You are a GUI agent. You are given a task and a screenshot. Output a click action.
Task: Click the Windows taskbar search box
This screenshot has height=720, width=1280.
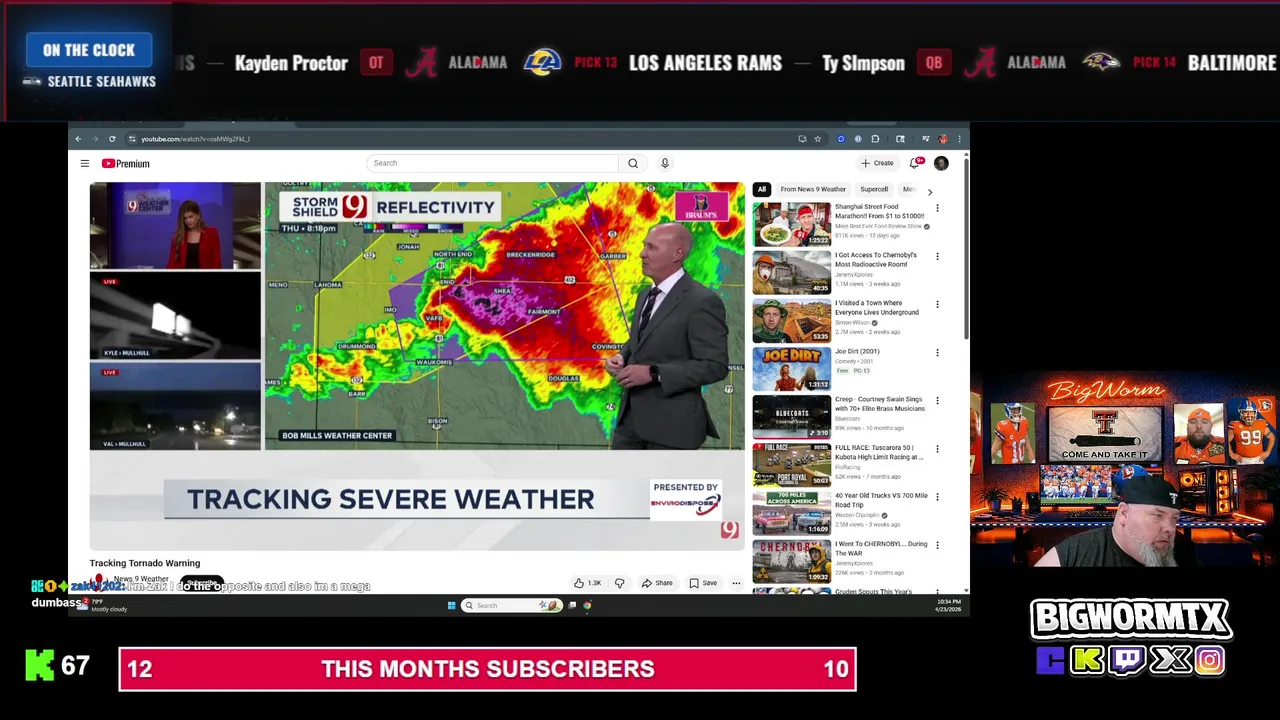[x=511, y=605]
